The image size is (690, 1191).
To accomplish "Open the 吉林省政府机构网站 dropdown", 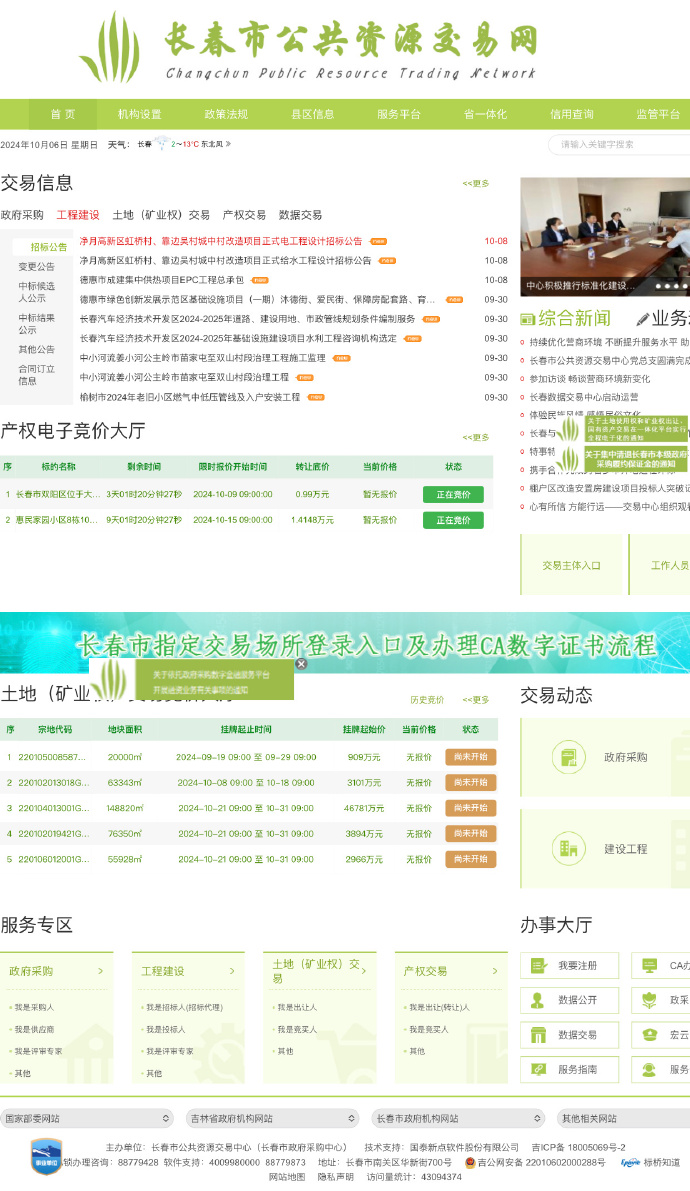I will 273,1118.
